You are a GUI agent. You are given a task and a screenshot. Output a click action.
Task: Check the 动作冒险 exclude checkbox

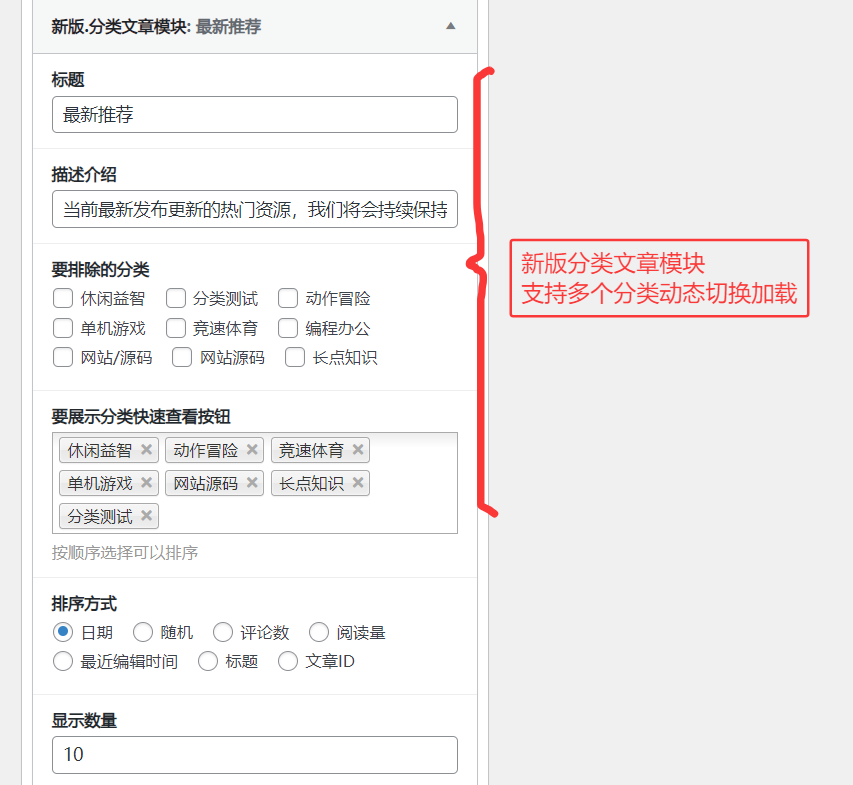[x=288, y=298]
